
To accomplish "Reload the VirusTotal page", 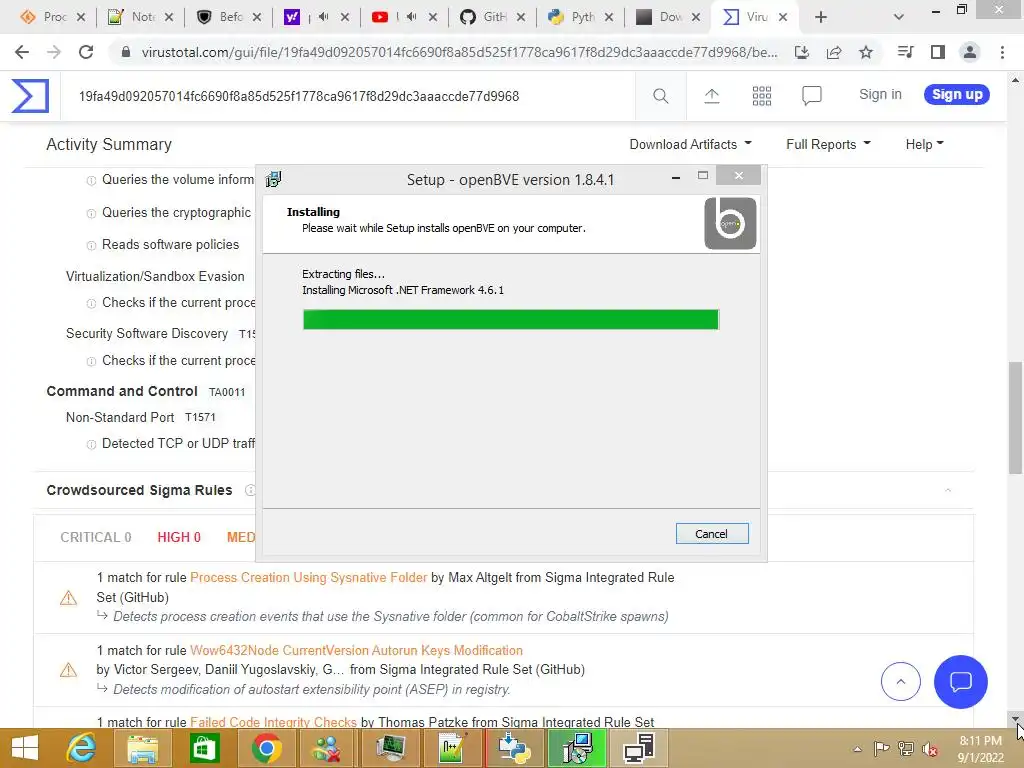I will point(86,52).
